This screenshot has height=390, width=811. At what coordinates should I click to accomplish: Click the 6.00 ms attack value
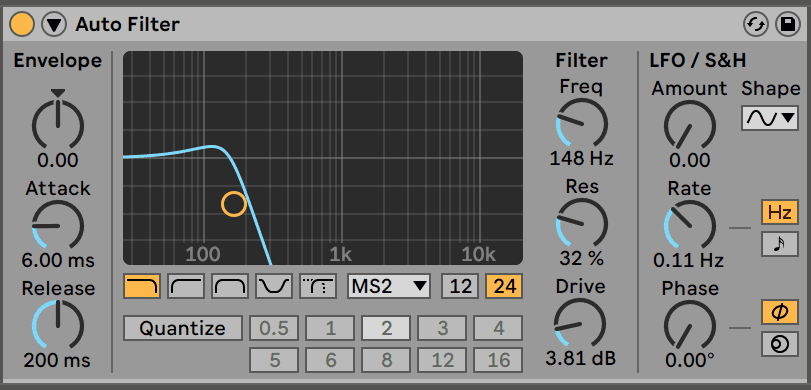[x=58, y=260]
